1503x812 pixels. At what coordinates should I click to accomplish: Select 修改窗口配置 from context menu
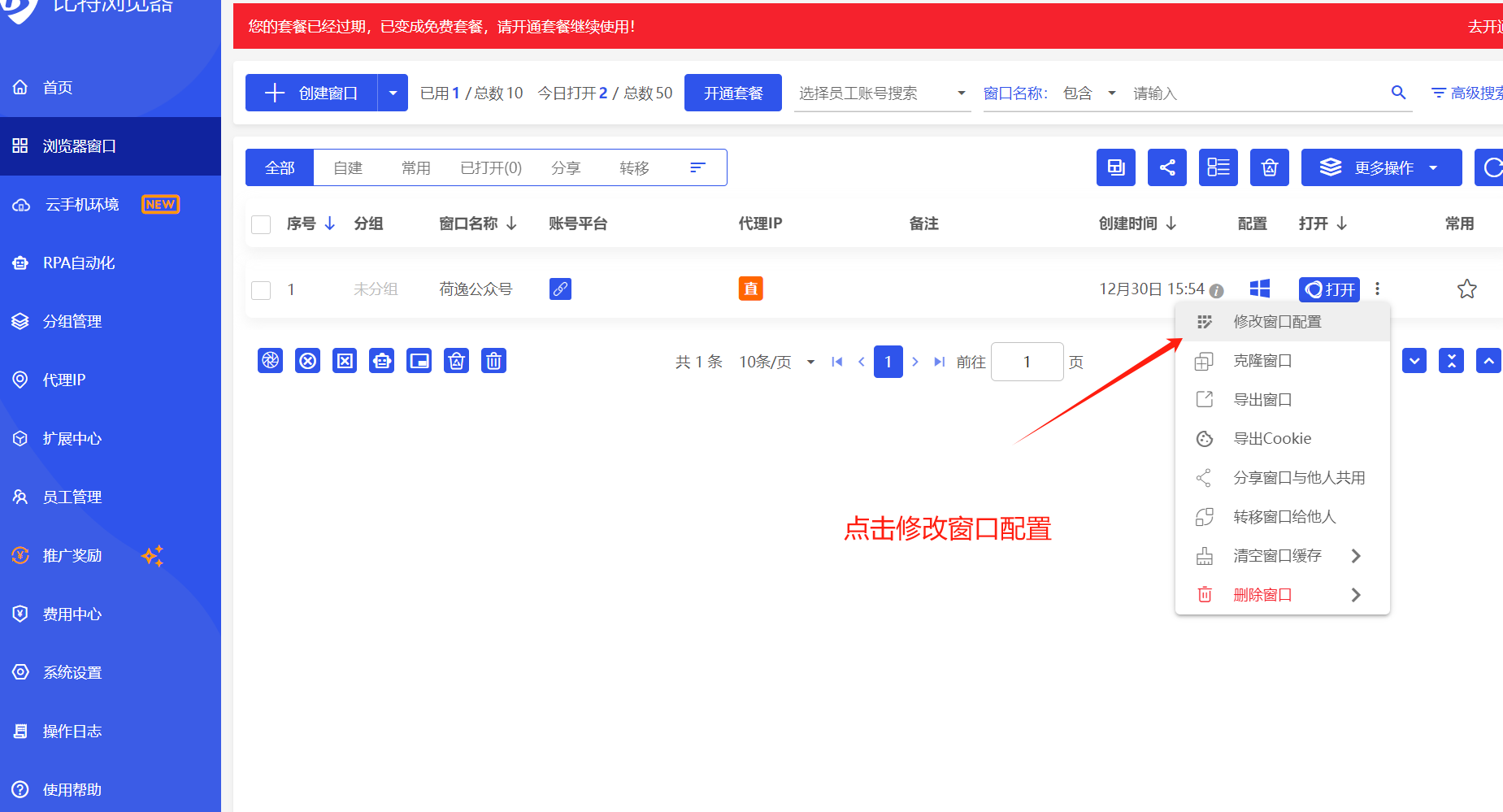(x=1277, y=322)
